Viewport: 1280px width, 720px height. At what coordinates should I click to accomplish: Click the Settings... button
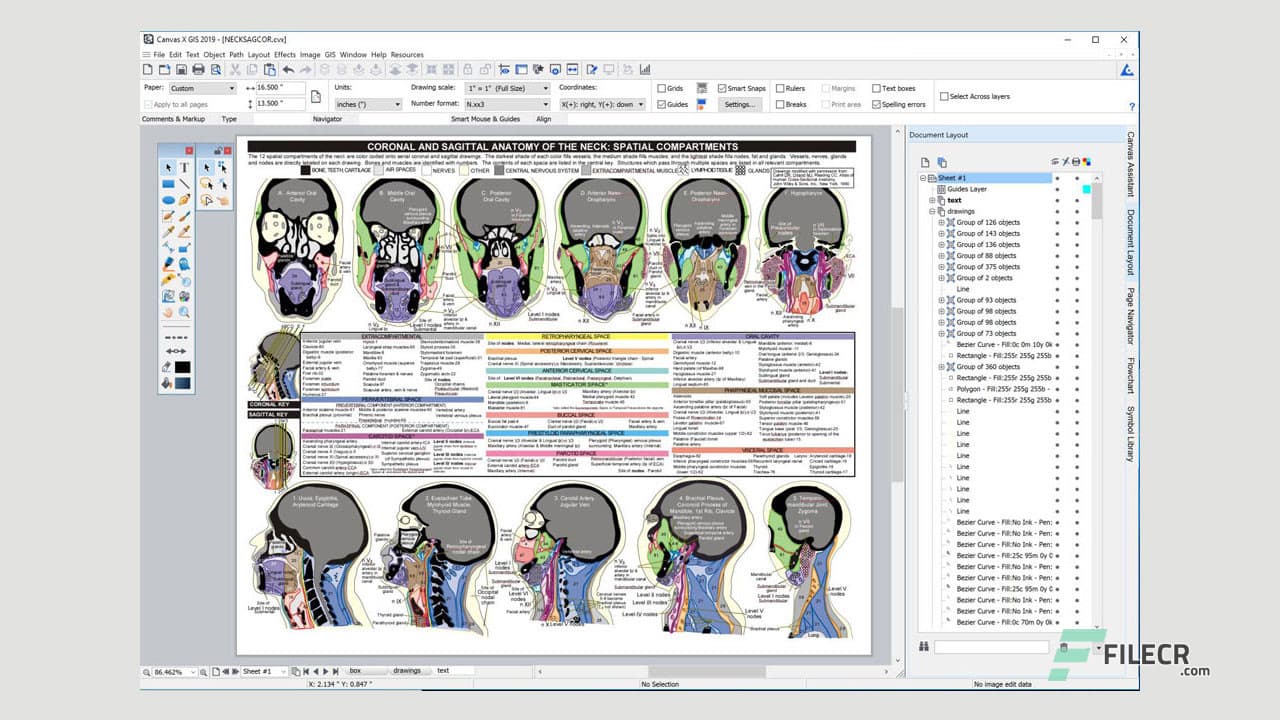(x=740, y=104)
